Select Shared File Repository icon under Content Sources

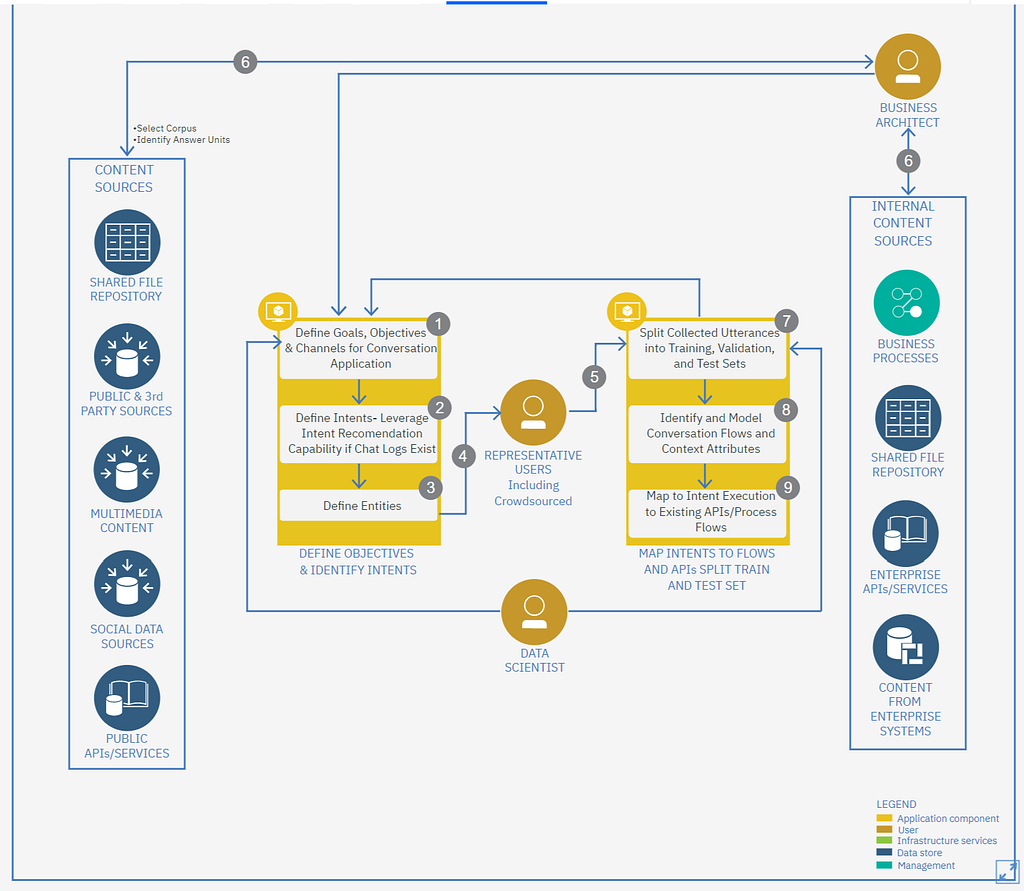pos(127,242)
